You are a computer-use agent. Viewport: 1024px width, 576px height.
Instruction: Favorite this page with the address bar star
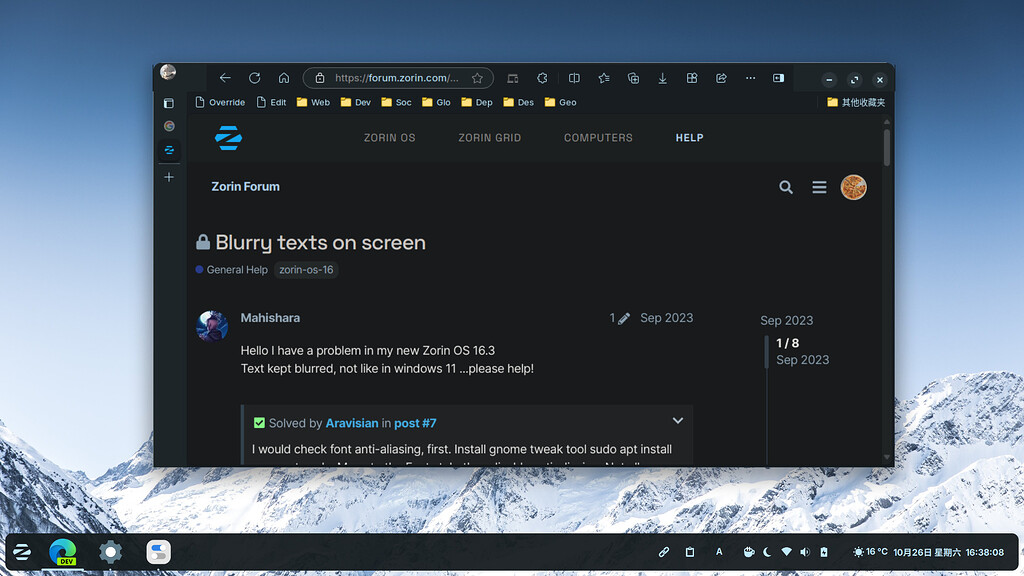coord(477,77)
